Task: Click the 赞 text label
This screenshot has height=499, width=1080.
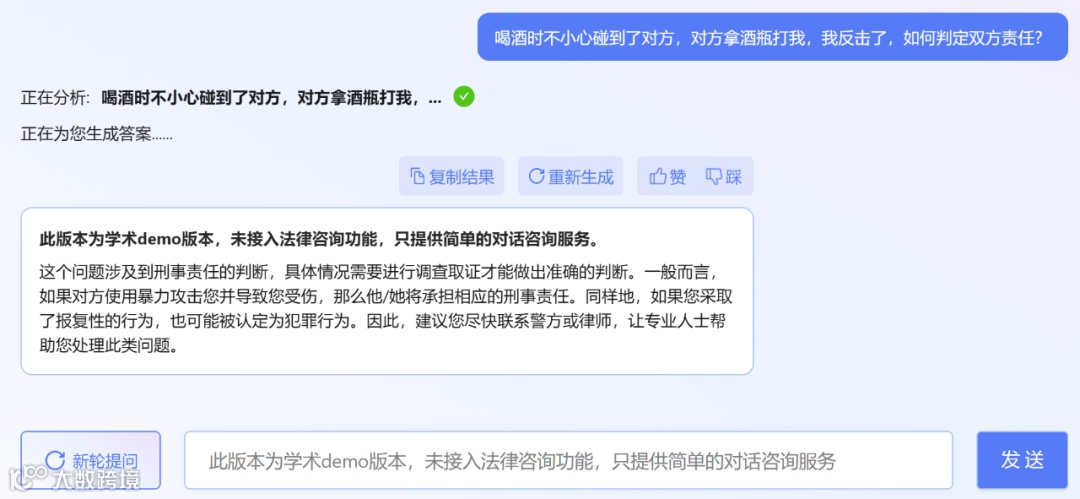Action: (x=678, y=177)
